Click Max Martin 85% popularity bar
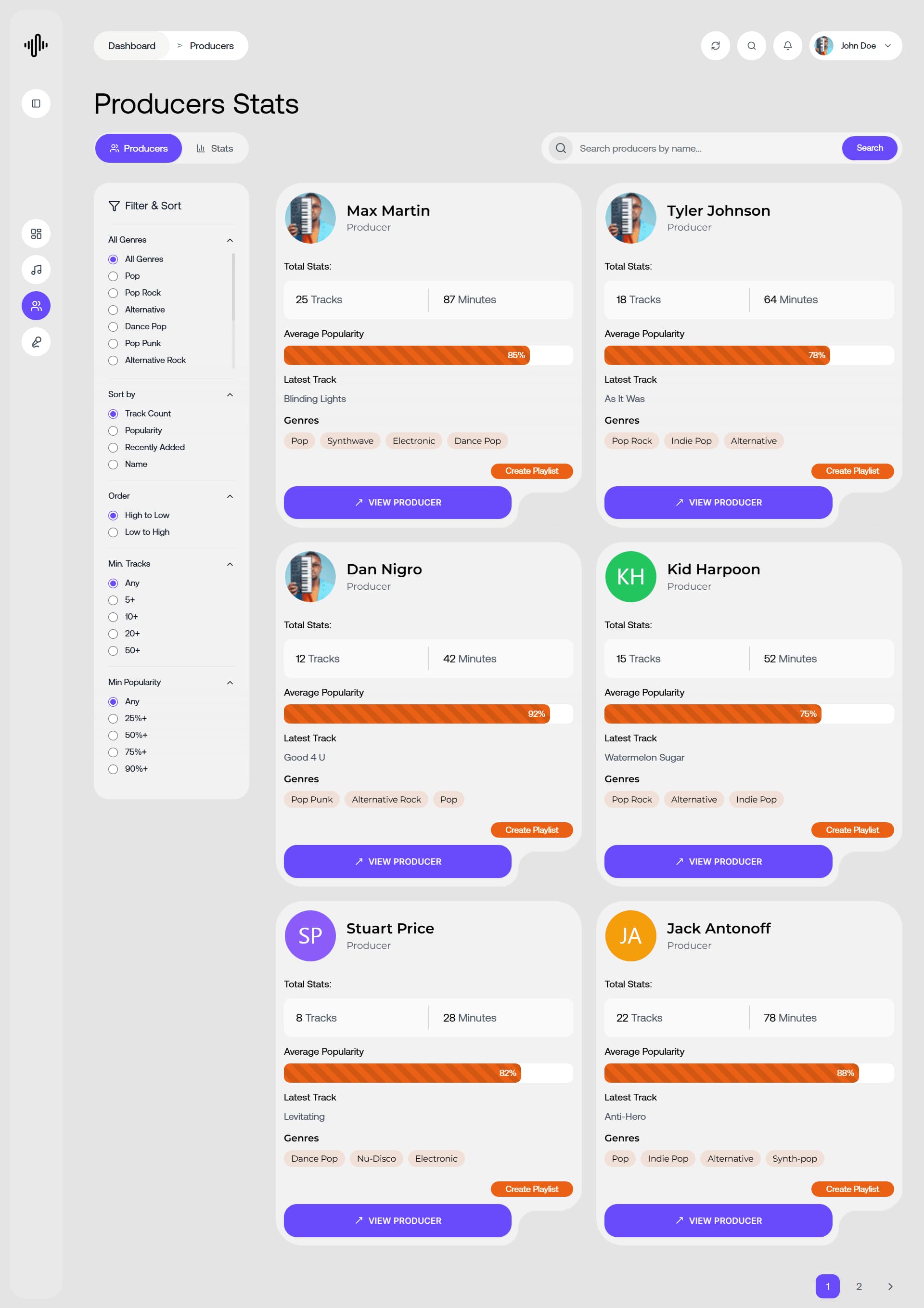This screenshot has height=1308, width=924. [428, 355]
